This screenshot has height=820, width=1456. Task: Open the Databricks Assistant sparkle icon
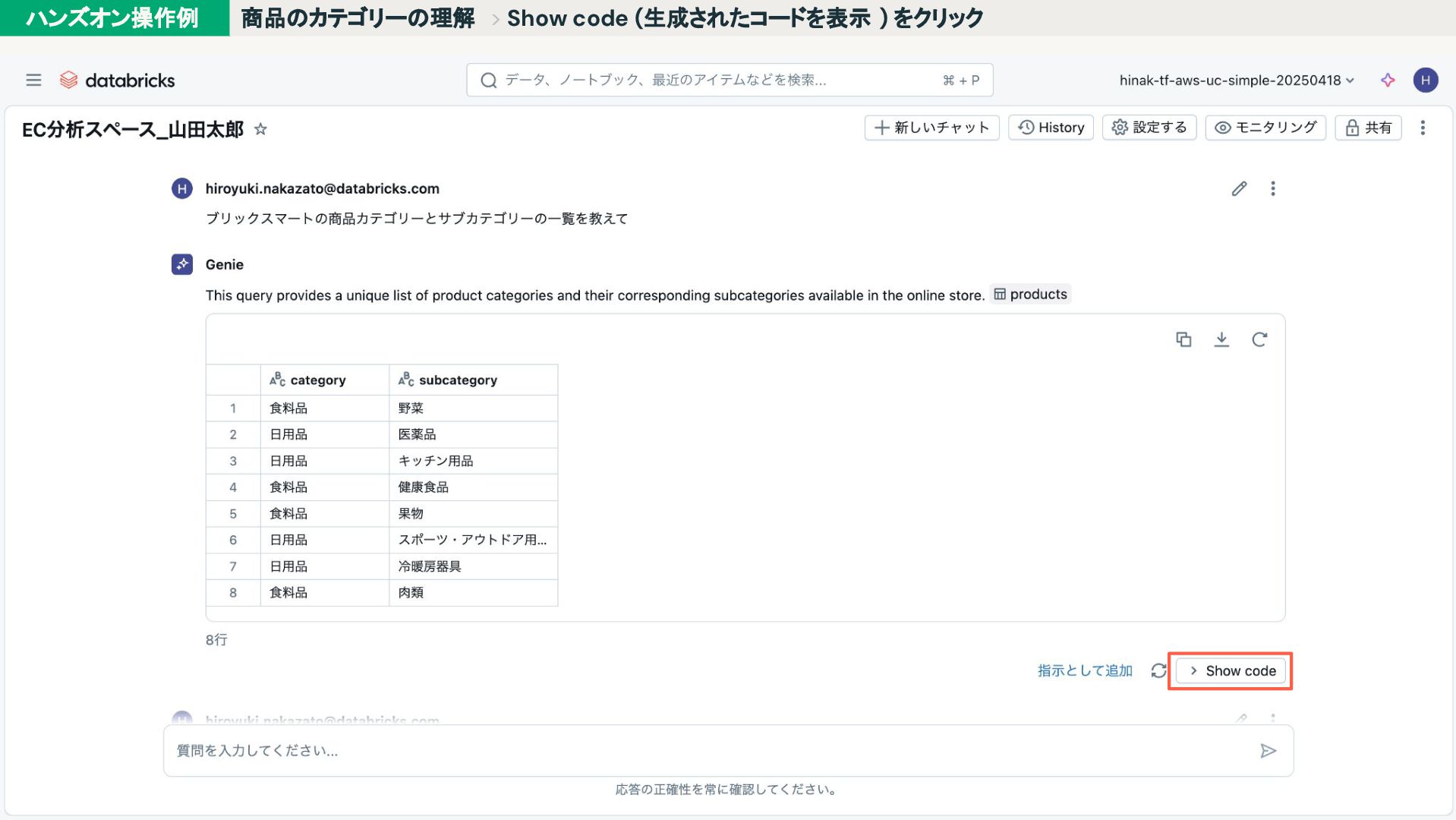[x=1388, y=80]
